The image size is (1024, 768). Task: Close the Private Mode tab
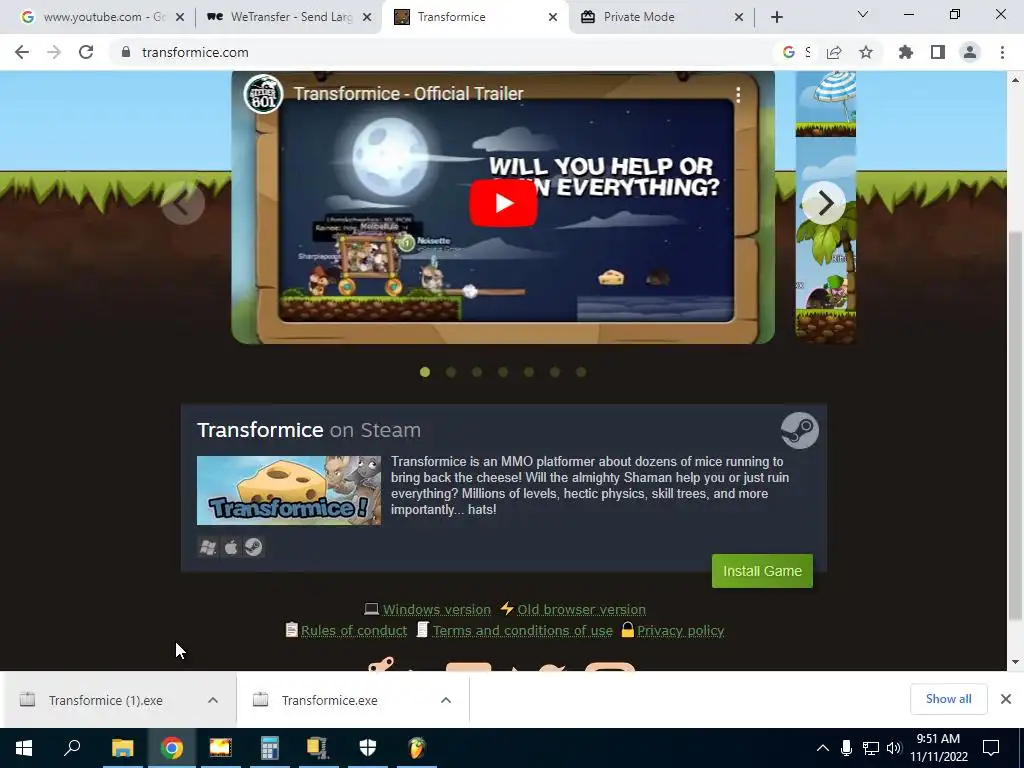click(x=739, y=17)
